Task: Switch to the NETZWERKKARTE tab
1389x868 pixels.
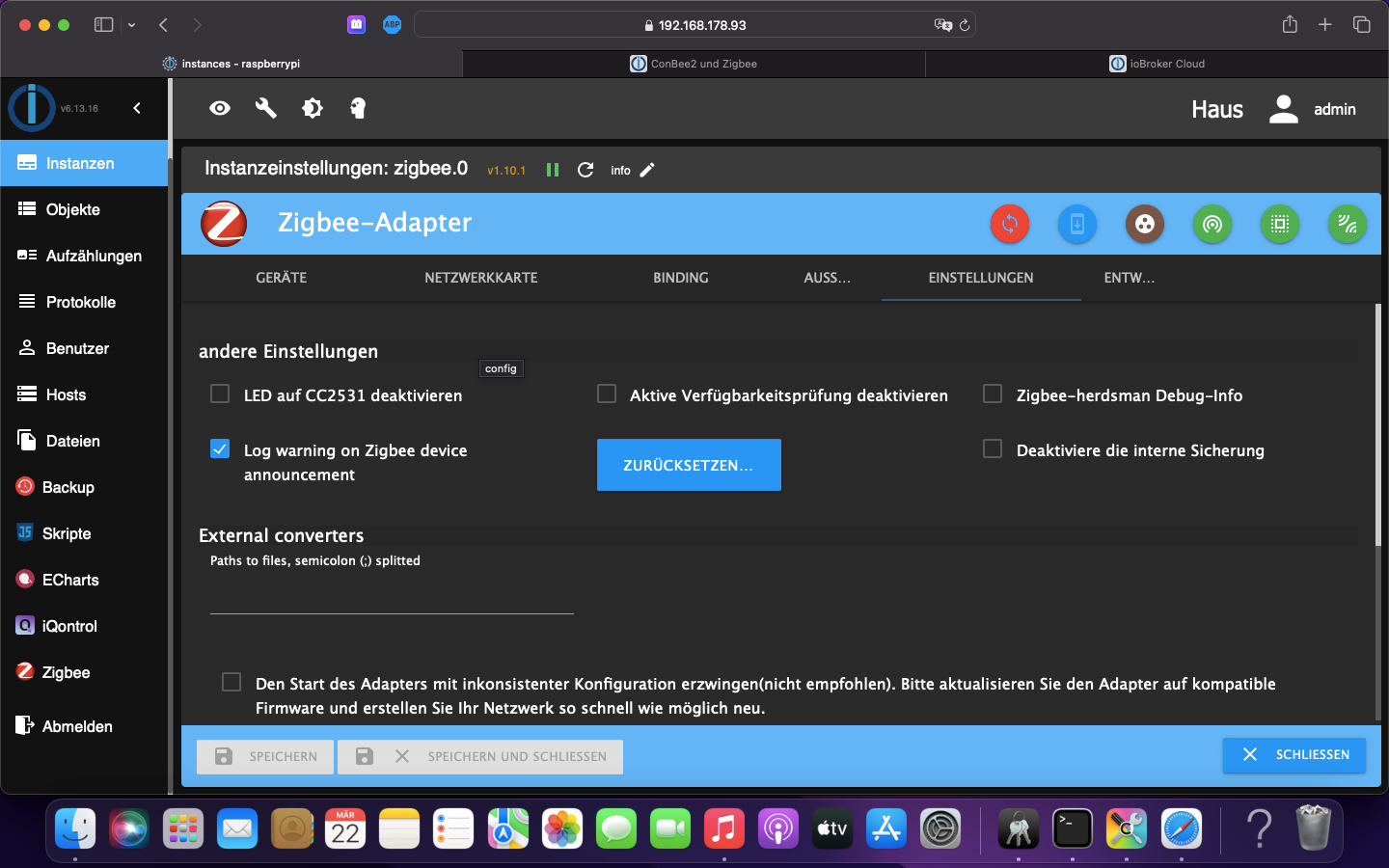Action: click(x=481, y=278)
